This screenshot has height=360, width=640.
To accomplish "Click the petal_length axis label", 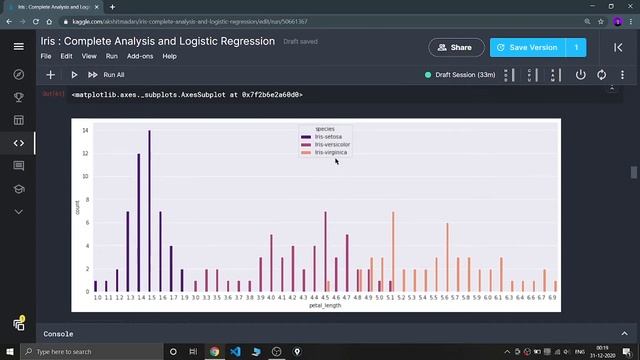I will [x=325, y=305].
